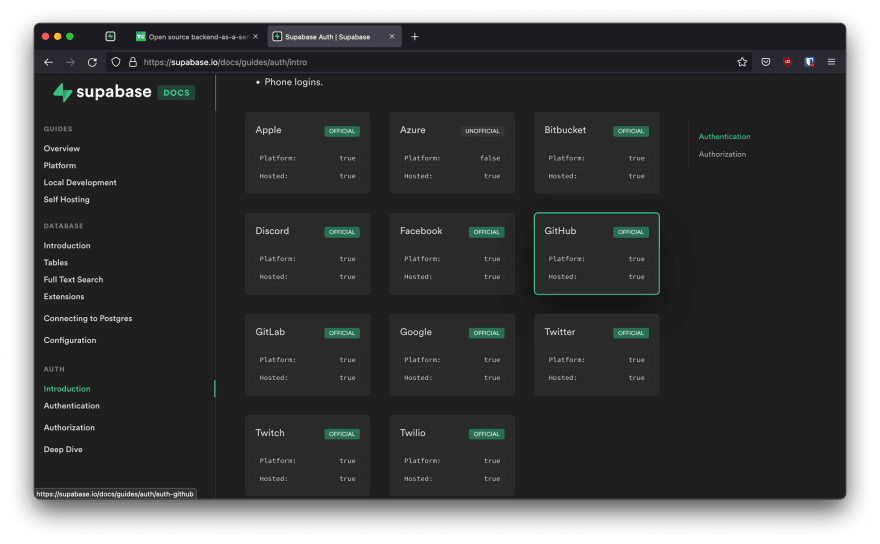This screenshot has width=880, height=544.
Task: Open the GitLab provider card
Action: [x=308, y=355]
